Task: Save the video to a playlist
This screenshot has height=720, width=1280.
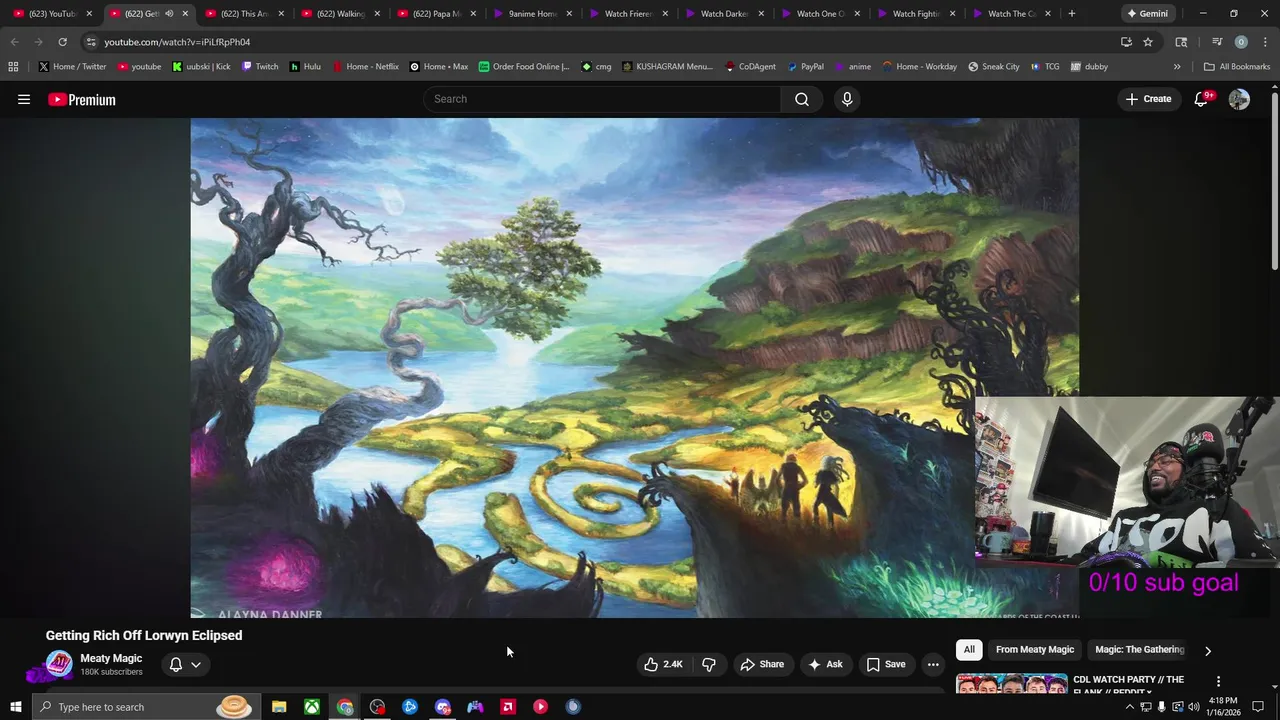Action: tap(886, 664)
